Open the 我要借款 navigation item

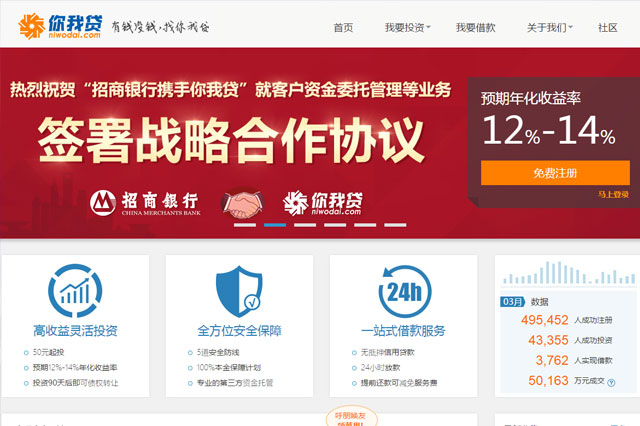tap(475, 27)
